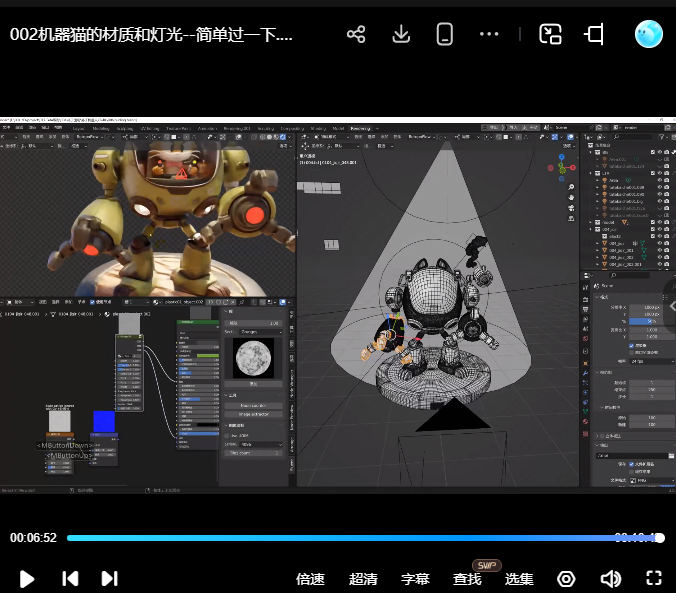This screenshot has width=676, height=593.
Task: Open the circular player settings icon
Action: pyautogui.click(x=567, y=578)
